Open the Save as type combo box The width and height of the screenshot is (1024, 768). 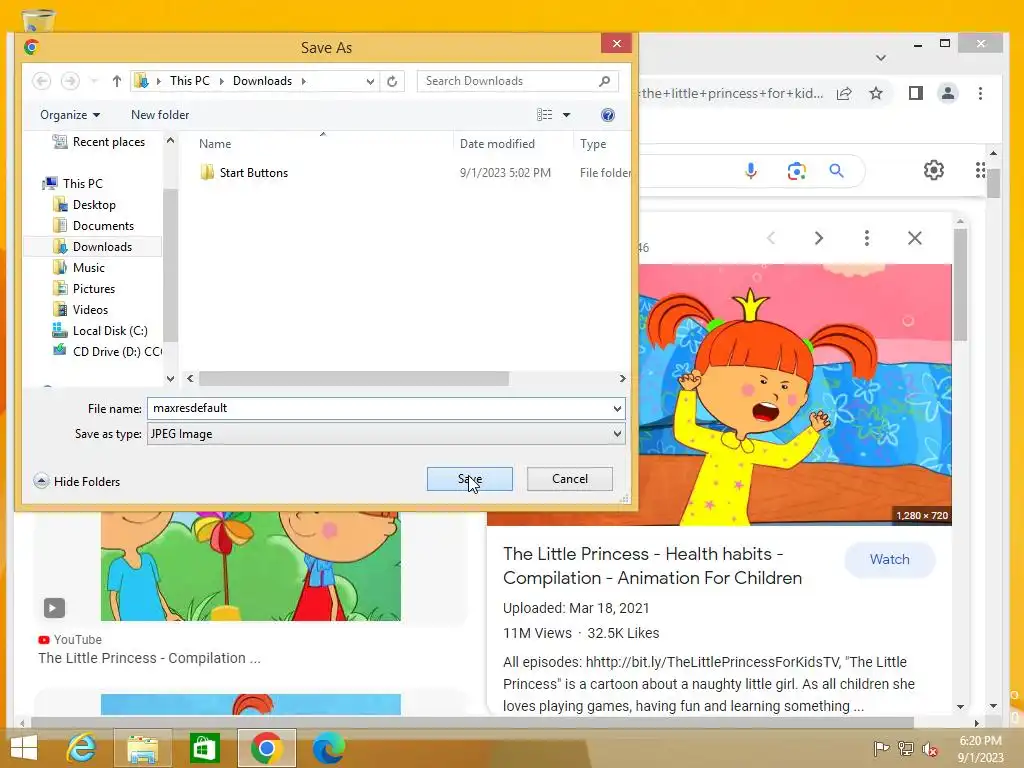(386, 434)
